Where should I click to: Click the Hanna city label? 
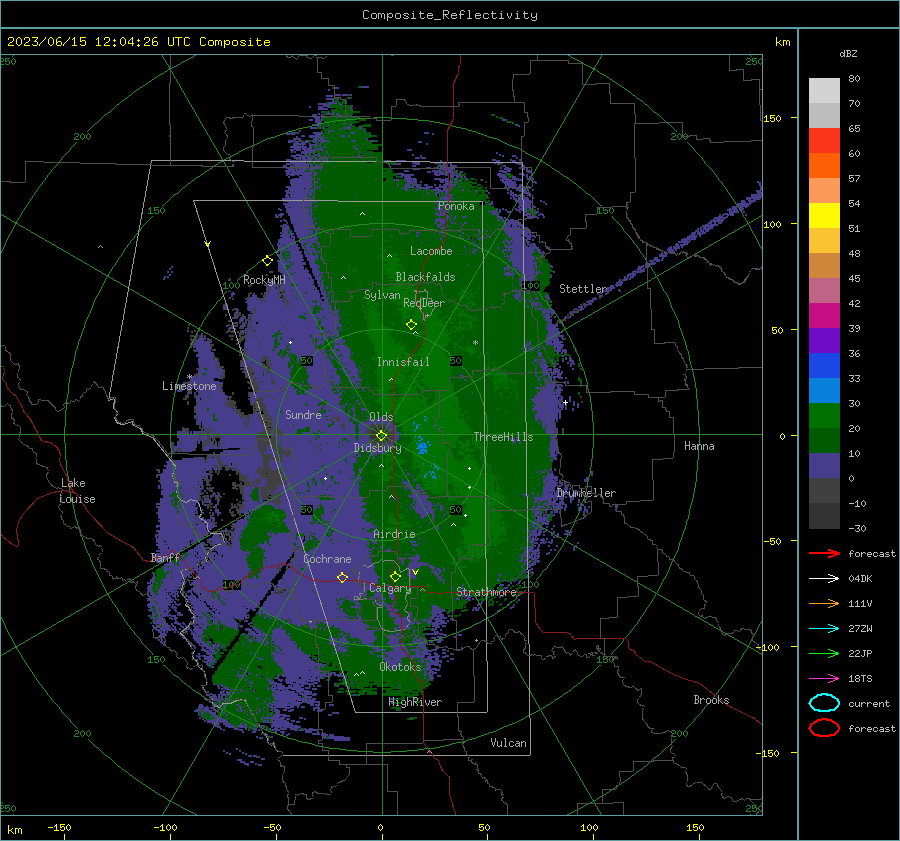pyautogui.click(x=699, y=446)
